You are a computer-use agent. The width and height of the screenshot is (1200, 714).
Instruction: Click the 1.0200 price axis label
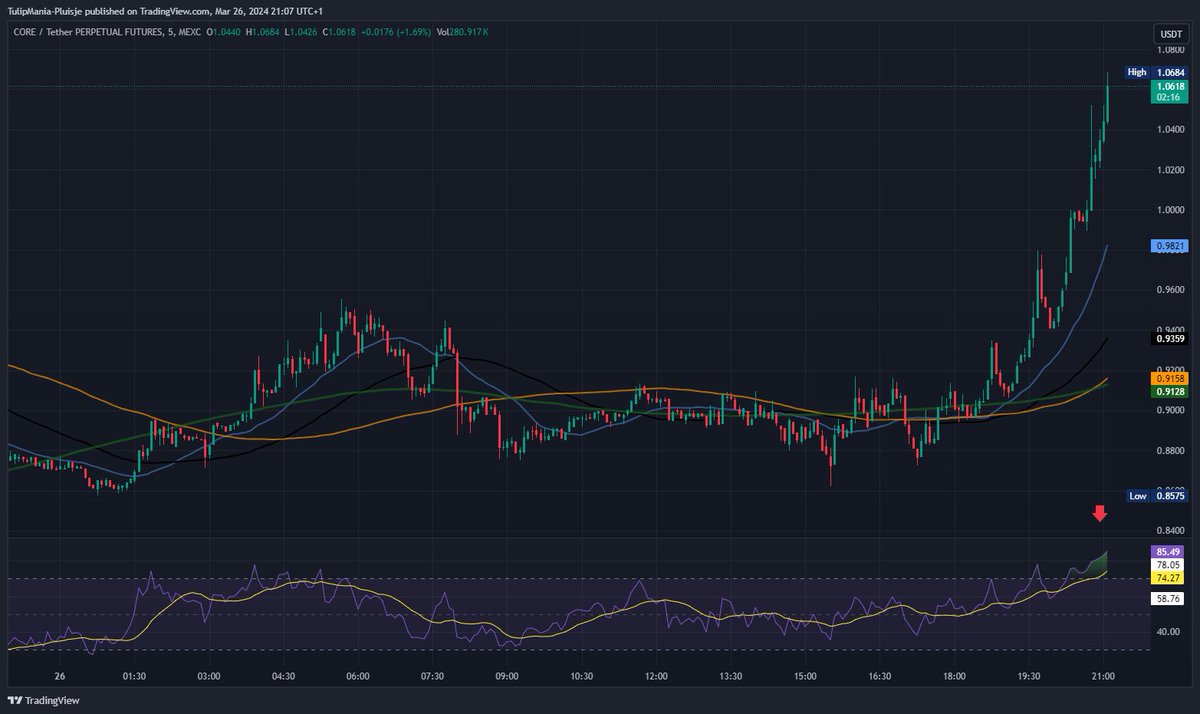click(1169, 170)
